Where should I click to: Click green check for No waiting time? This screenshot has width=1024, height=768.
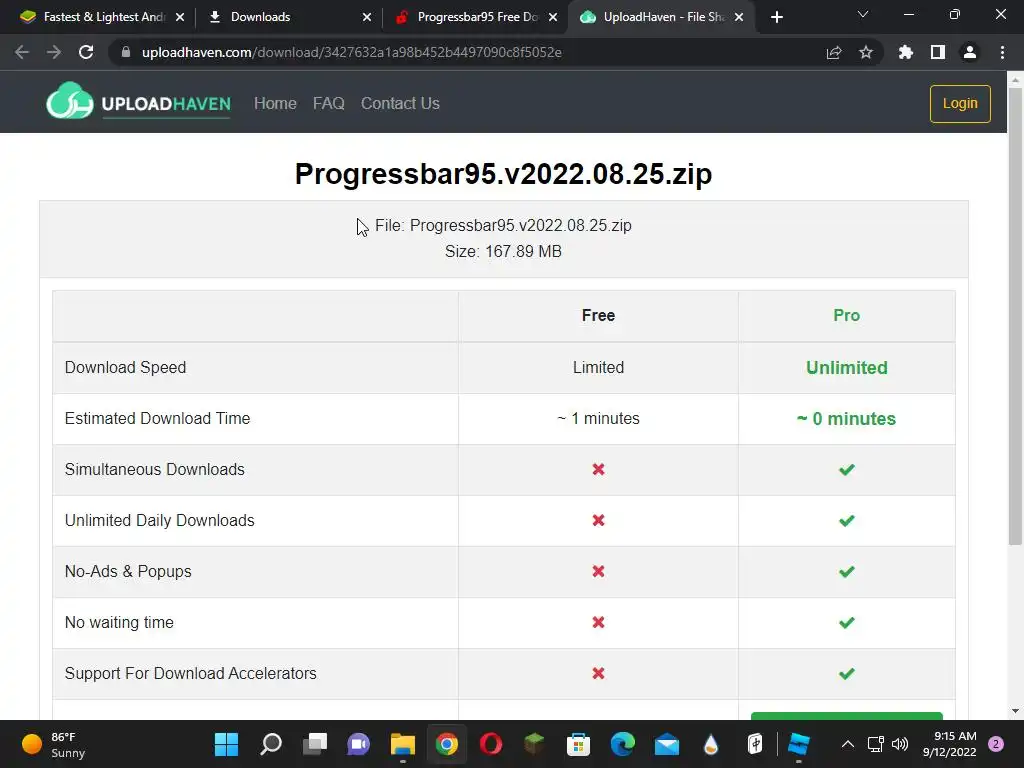[x=846, y=622]
